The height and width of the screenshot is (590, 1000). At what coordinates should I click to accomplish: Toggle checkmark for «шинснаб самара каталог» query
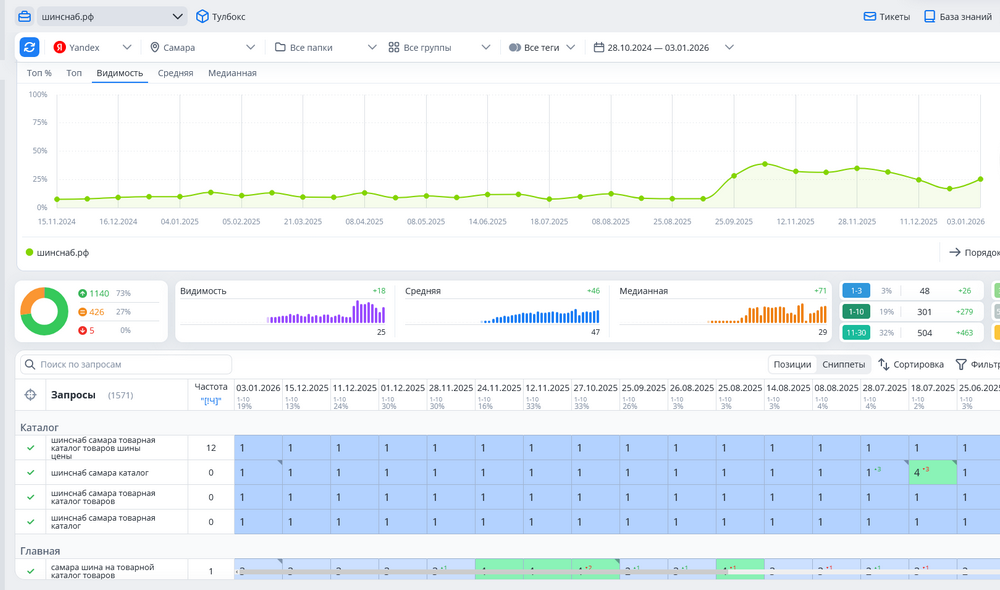[30, 472]
